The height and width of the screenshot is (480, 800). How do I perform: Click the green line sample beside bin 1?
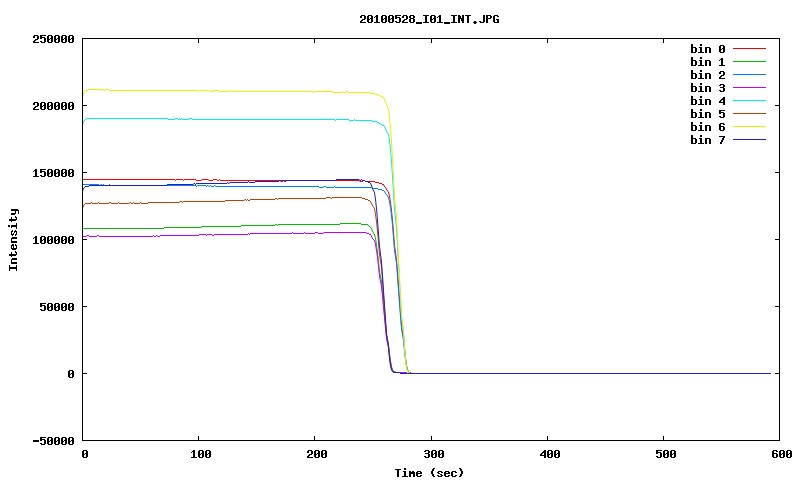point(749,62)
